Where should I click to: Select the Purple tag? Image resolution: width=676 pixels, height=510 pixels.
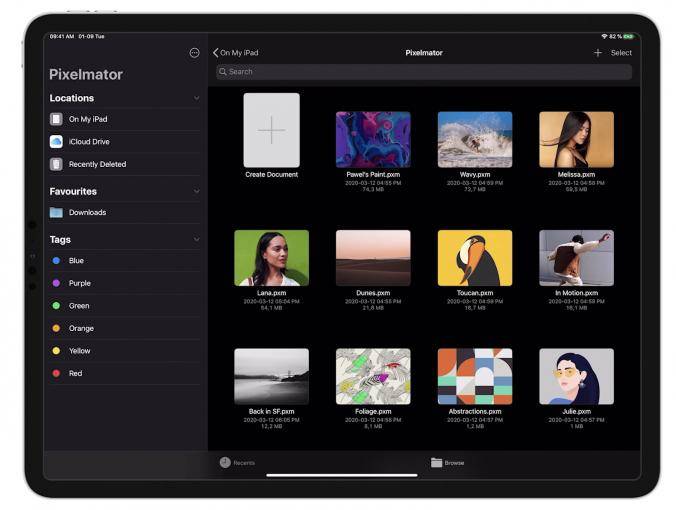125,283
